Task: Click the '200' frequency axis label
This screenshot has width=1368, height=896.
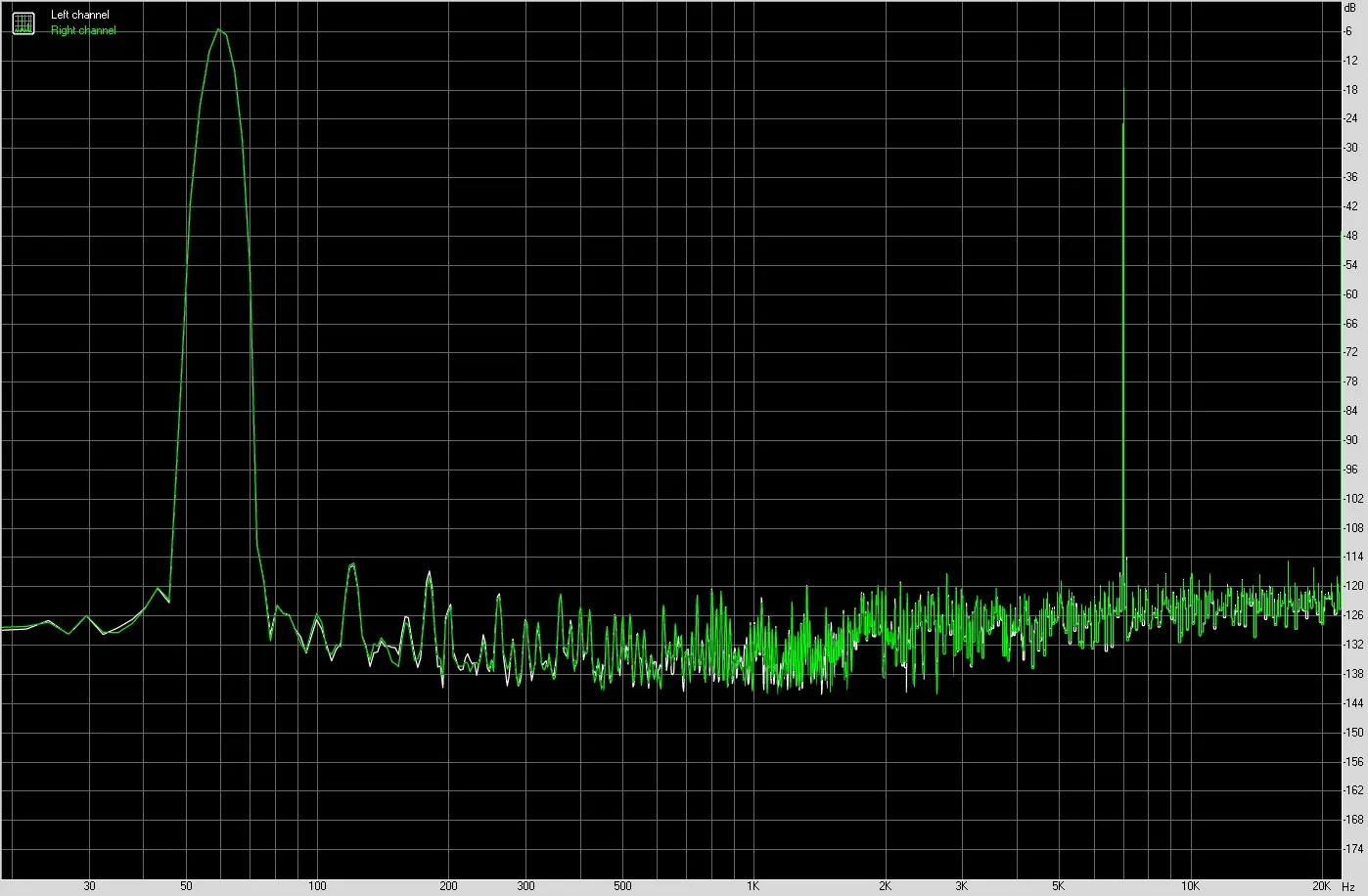Action: [448, 886]
